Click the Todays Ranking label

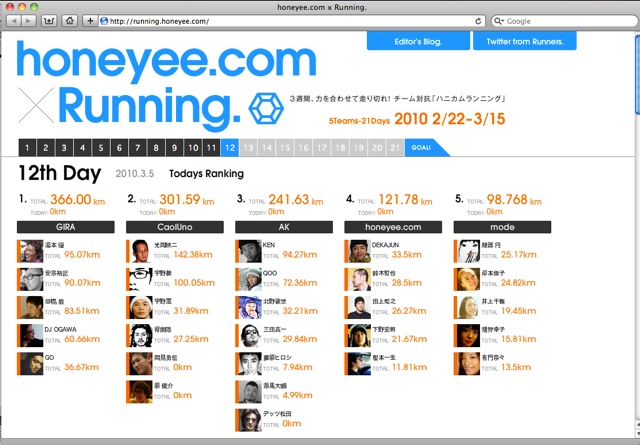pyautogui.click(x=207, y=174)
